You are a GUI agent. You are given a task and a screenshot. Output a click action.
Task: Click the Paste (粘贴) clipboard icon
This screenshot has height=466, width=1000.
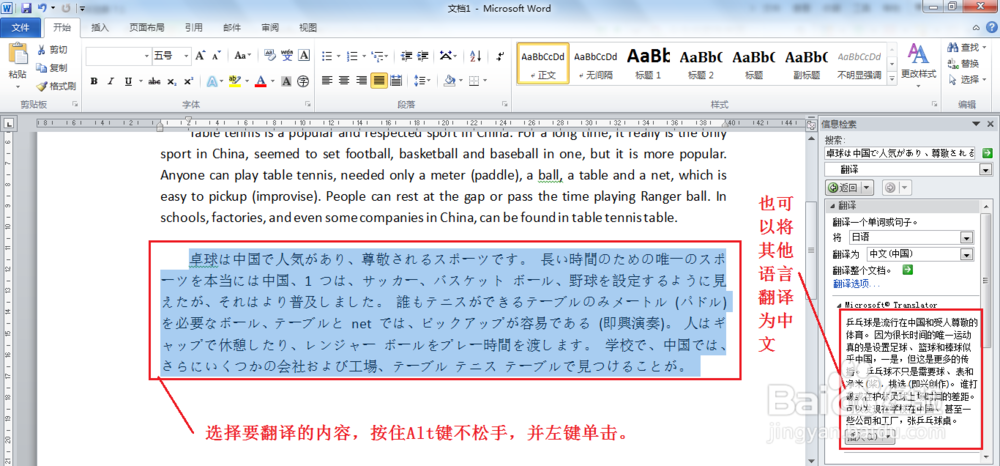18,55
